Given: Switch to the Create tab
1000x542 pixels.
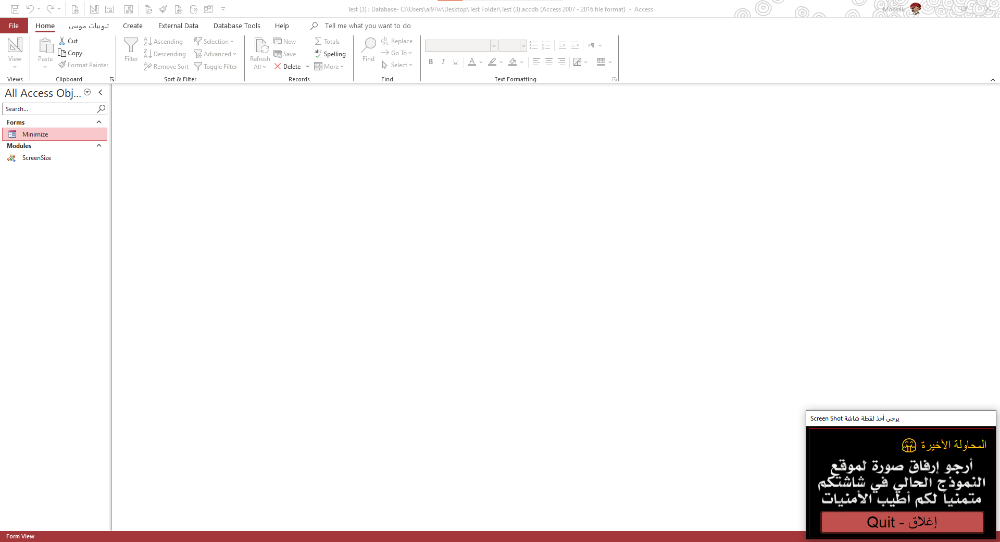Looking at the screenshot, I should pyautogui.click(x=132, y=26).
